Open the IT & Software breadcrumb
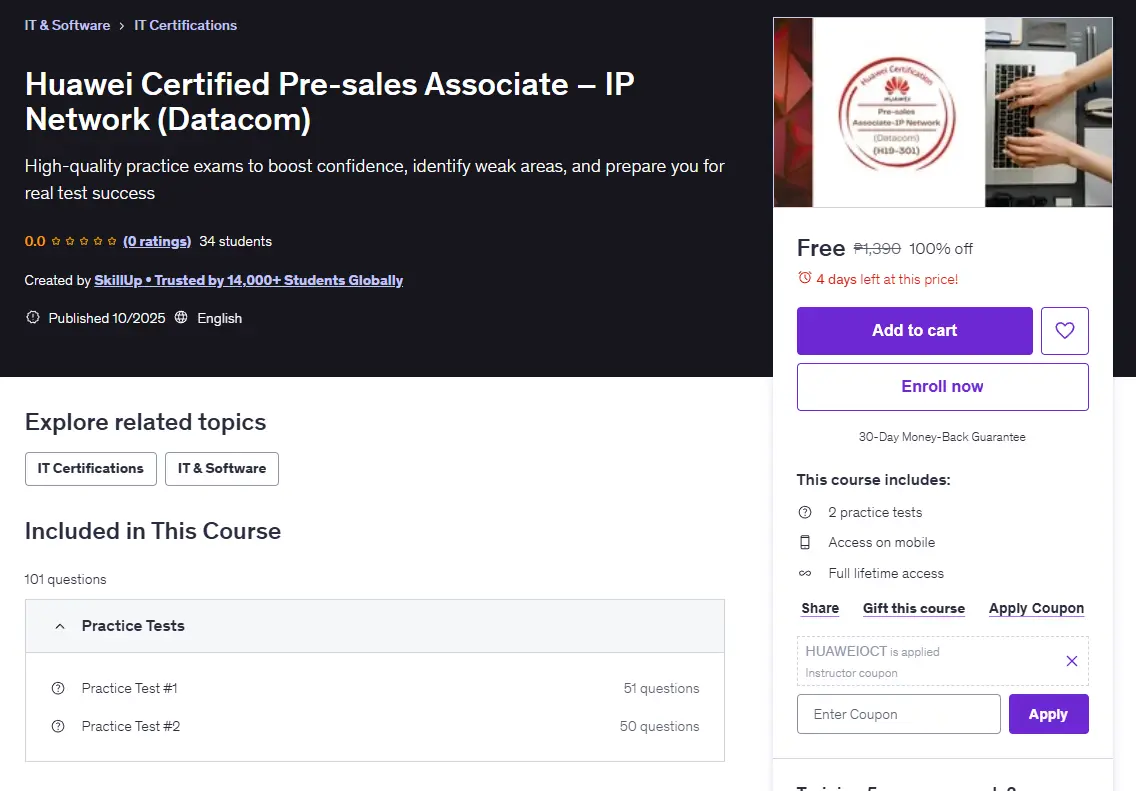1136x791 pixels. 67,25
